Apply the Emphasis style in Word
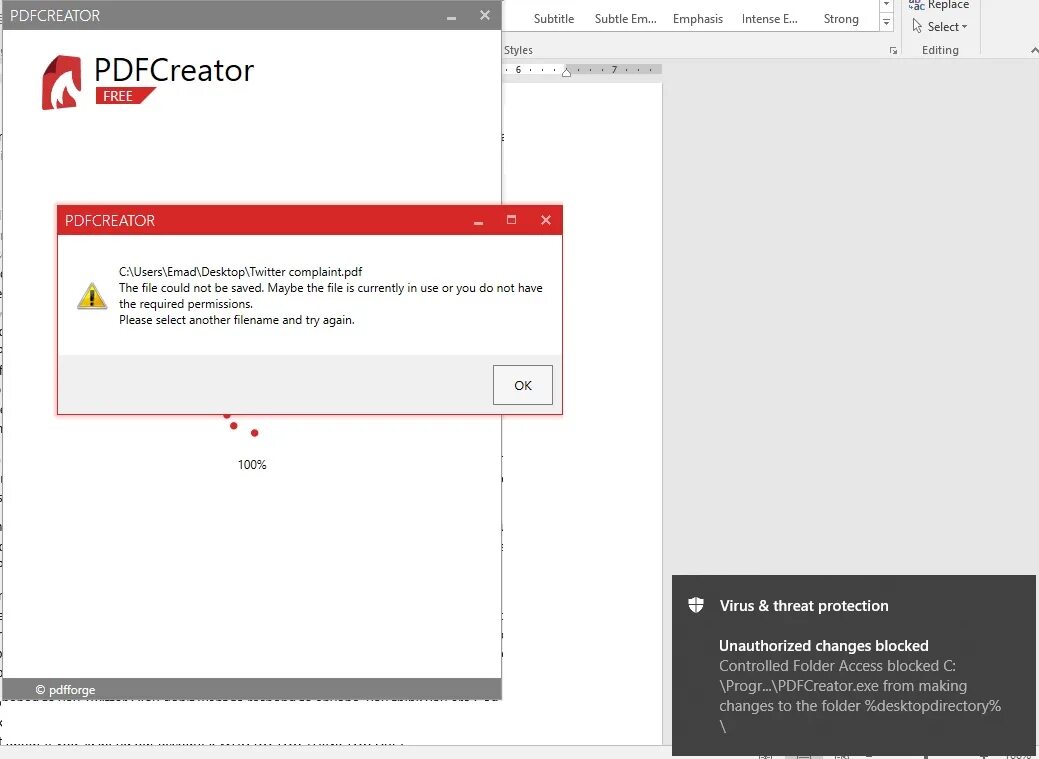 698,19
